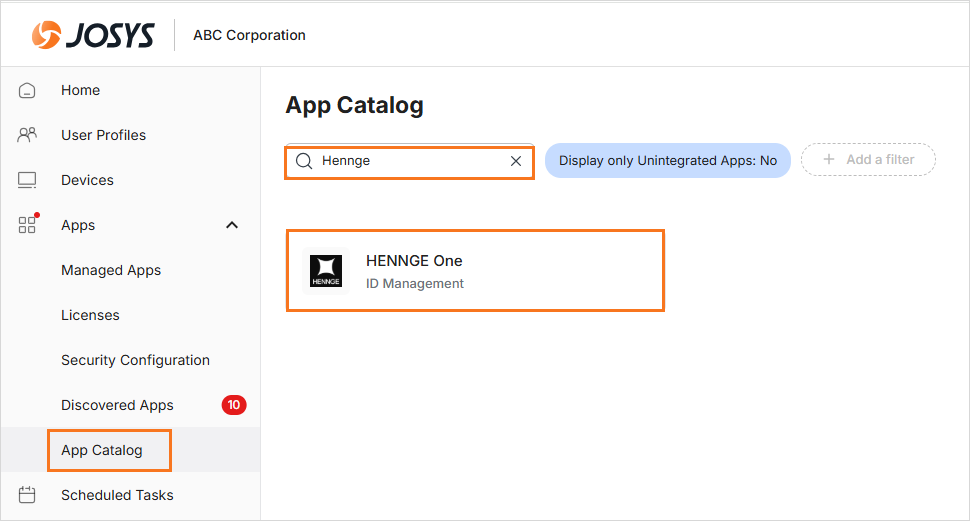Open the HENNGE One app name
The image size is (970, 521).
tap(414, 260)
